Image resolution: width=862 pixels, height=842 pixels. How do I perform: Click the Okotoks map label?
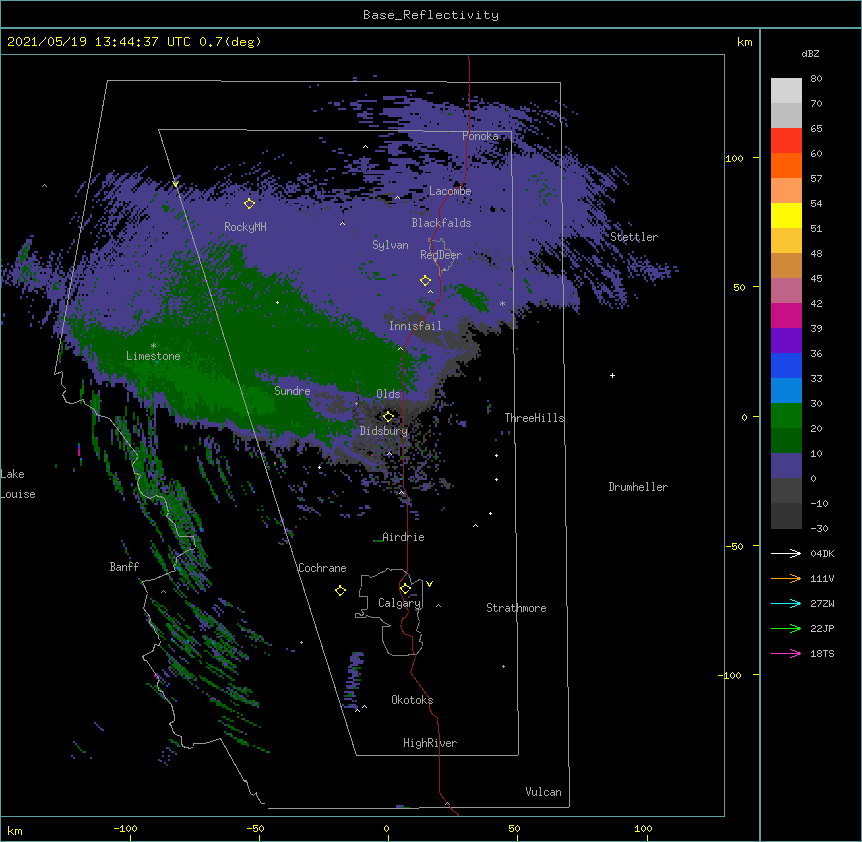click(412, 700)
